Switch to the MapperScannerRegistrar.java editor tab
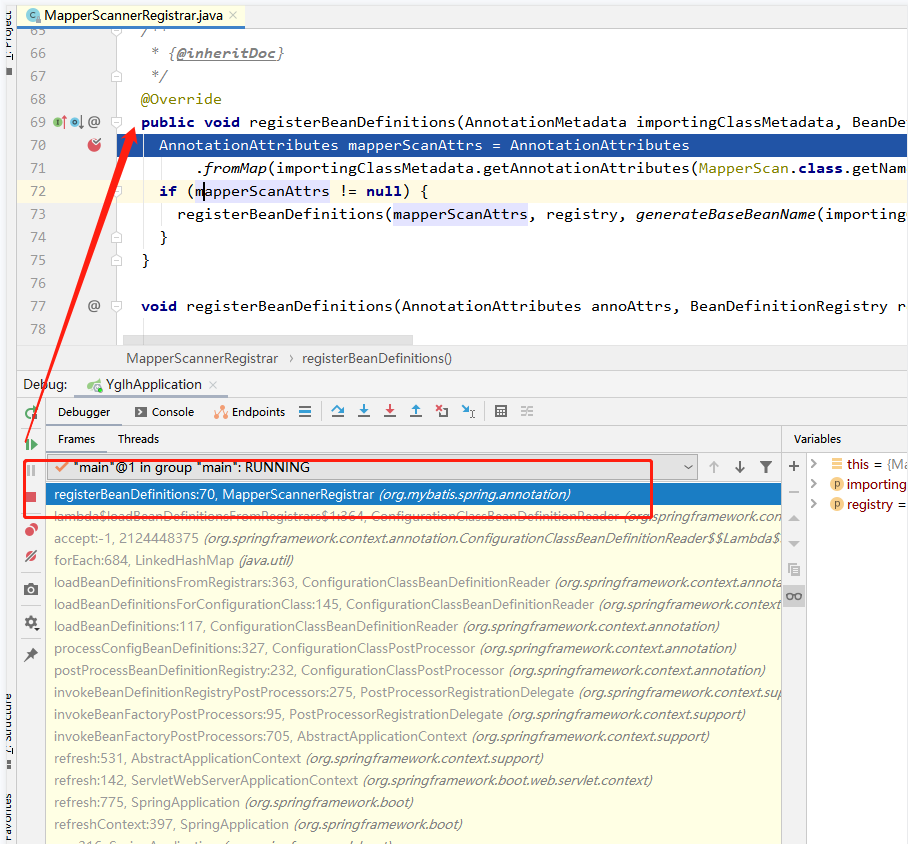 [x=133, y=16]
